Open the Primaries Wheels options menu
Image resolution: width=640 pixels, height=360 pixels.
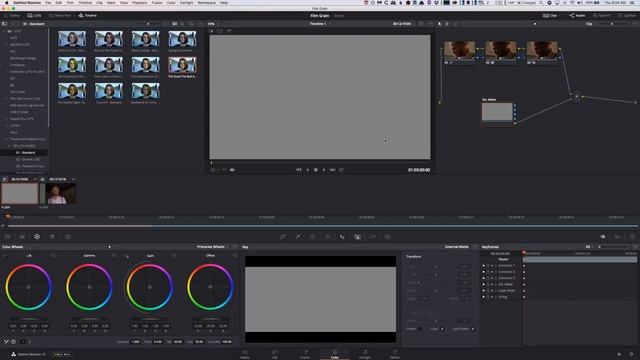point(234,247)
